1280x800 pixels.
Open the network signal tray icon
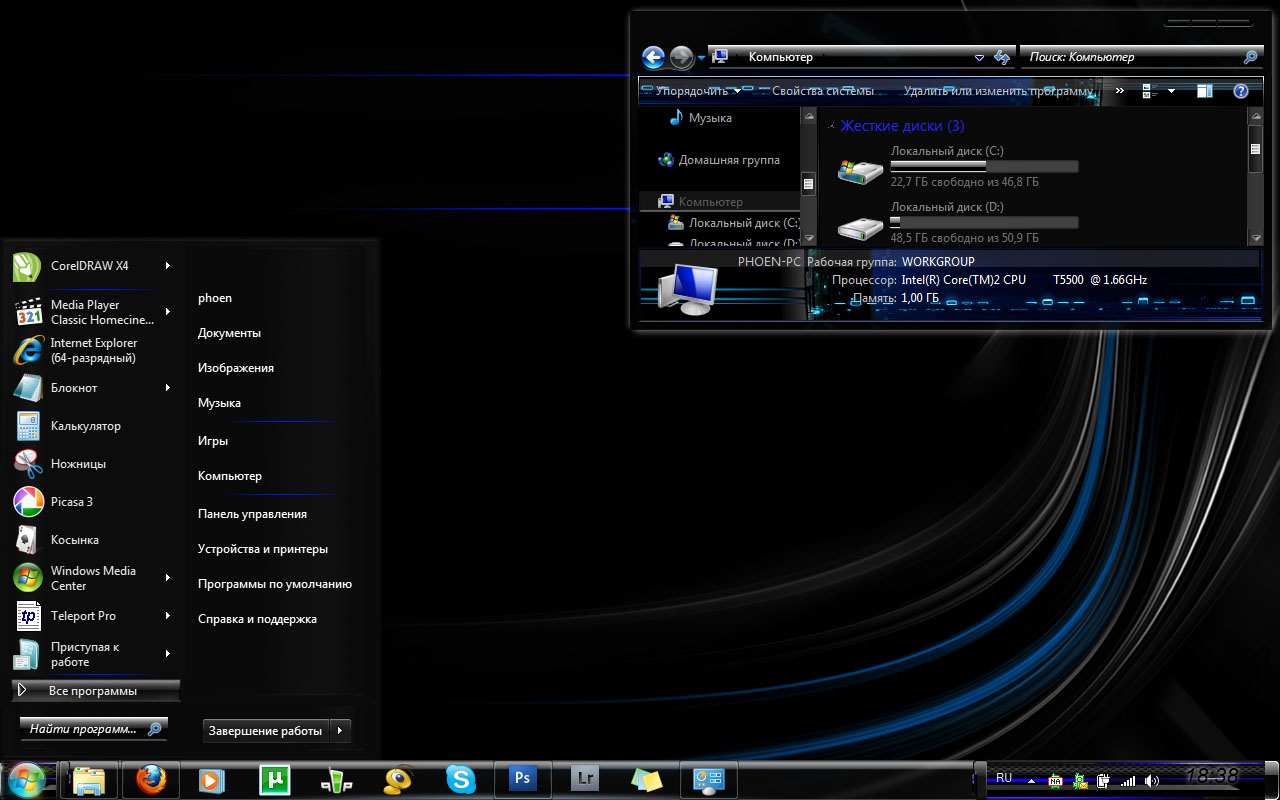[x=1128, y=780]
